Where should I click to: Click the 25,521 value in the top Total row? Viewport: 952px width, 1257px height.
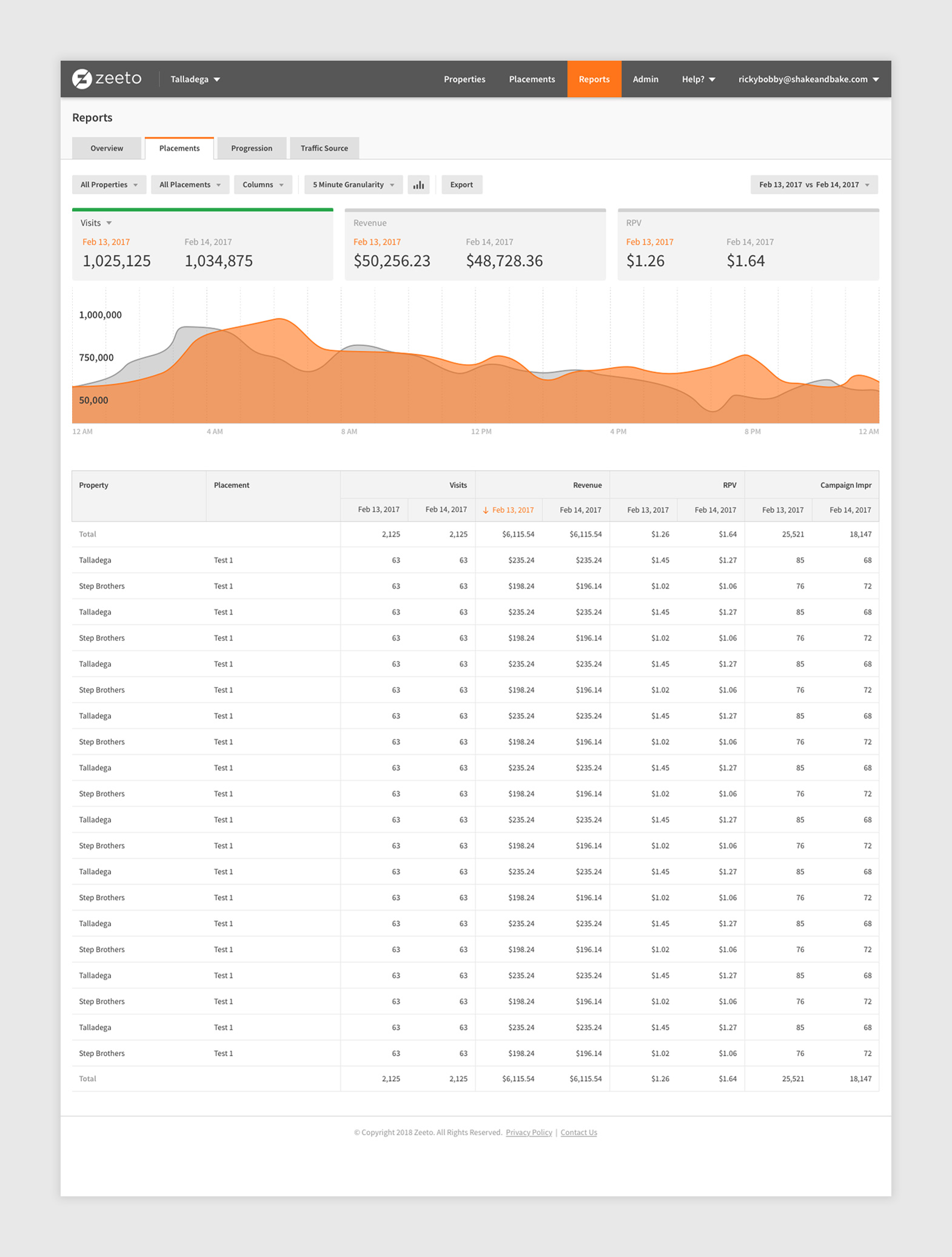(x=793, y=534)
